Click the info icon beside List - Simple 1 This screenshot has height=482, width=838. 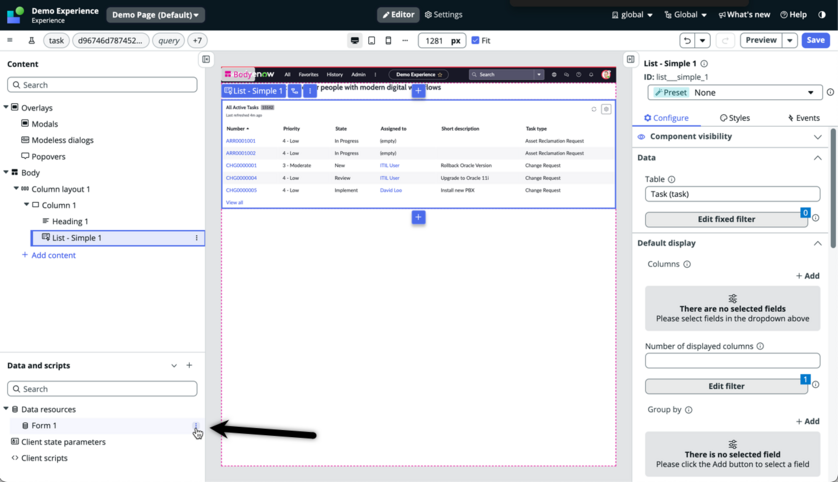tap(704, 64)
